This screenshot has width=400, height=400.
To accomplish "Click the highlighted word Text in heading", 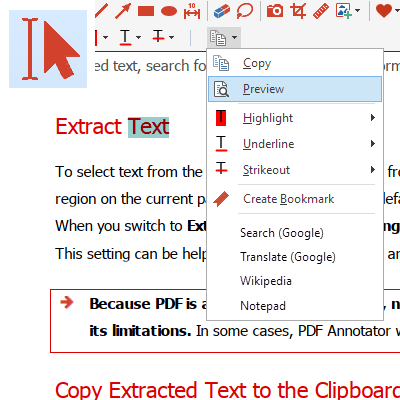I will pyautogui.click(x=149, y=127).
